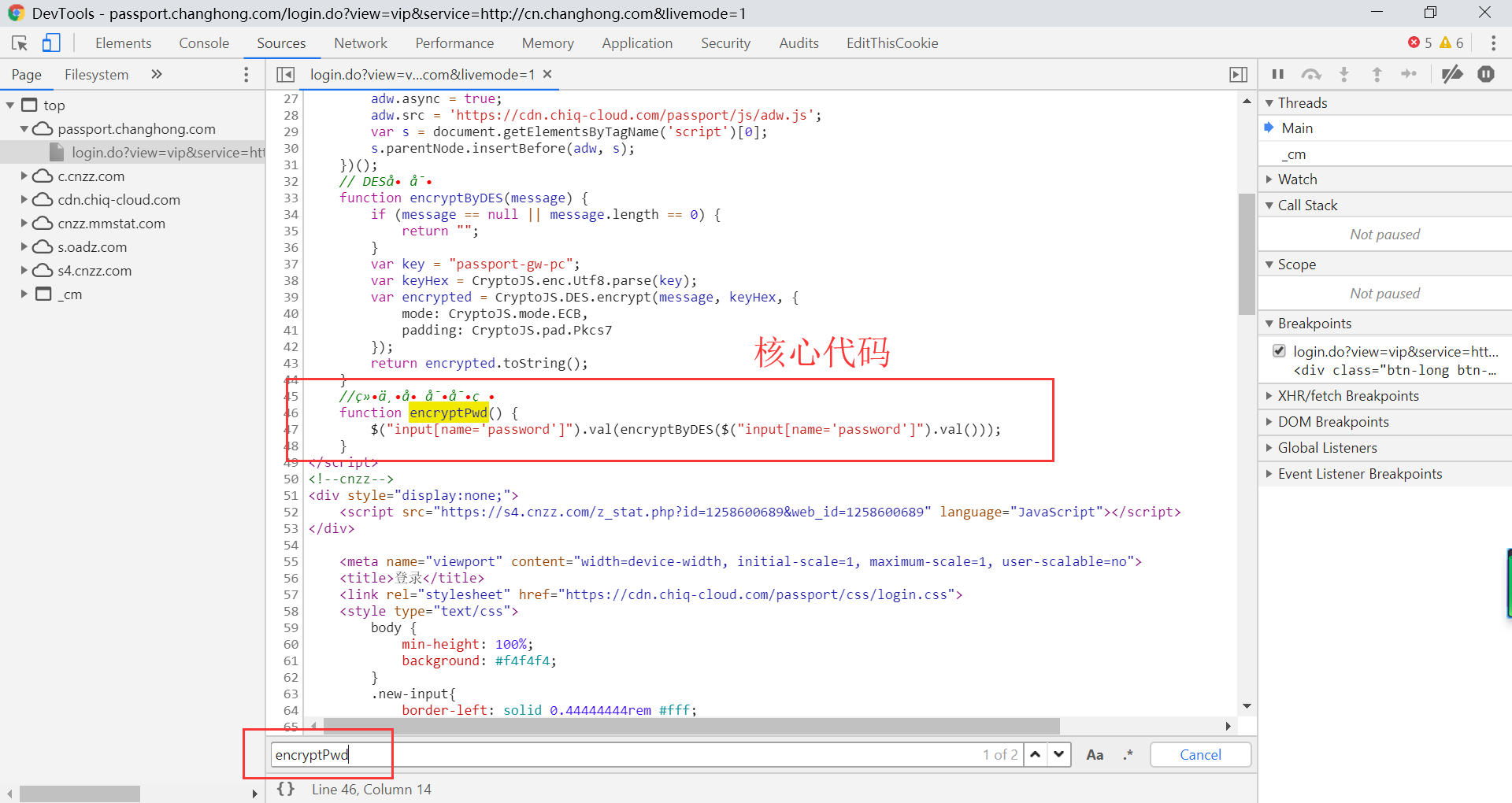
Task: Uncheck the login.do breakpoint checkbox
Action: pos(1279,351)
